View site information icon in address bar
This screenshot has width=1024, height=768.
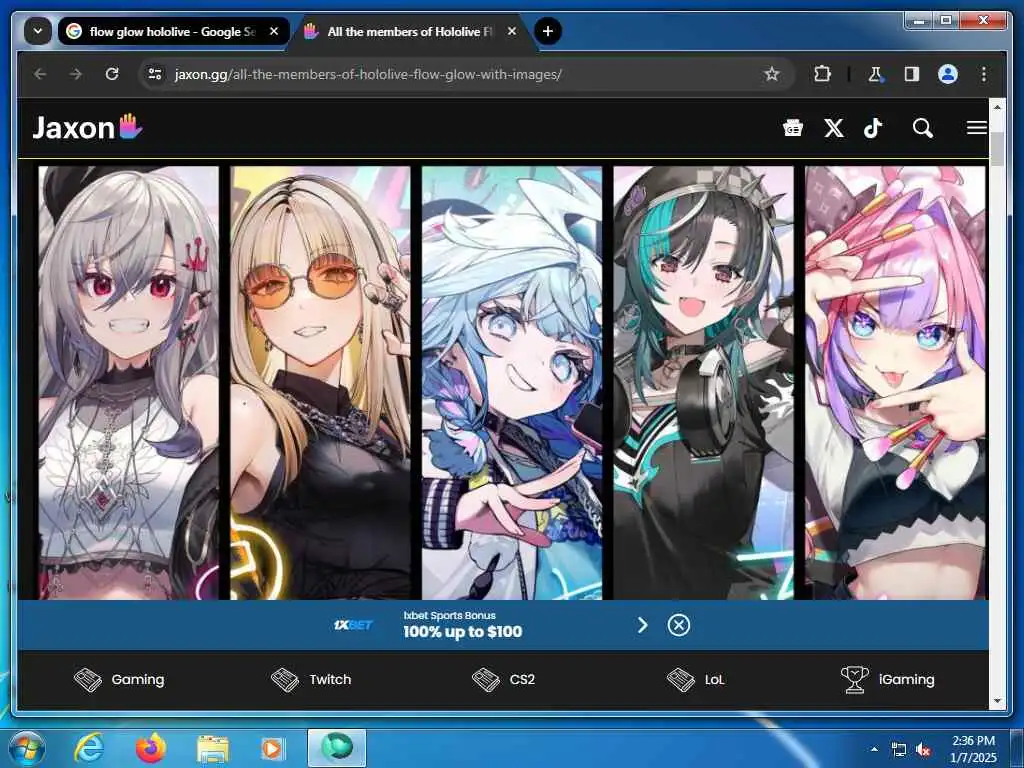155,74
